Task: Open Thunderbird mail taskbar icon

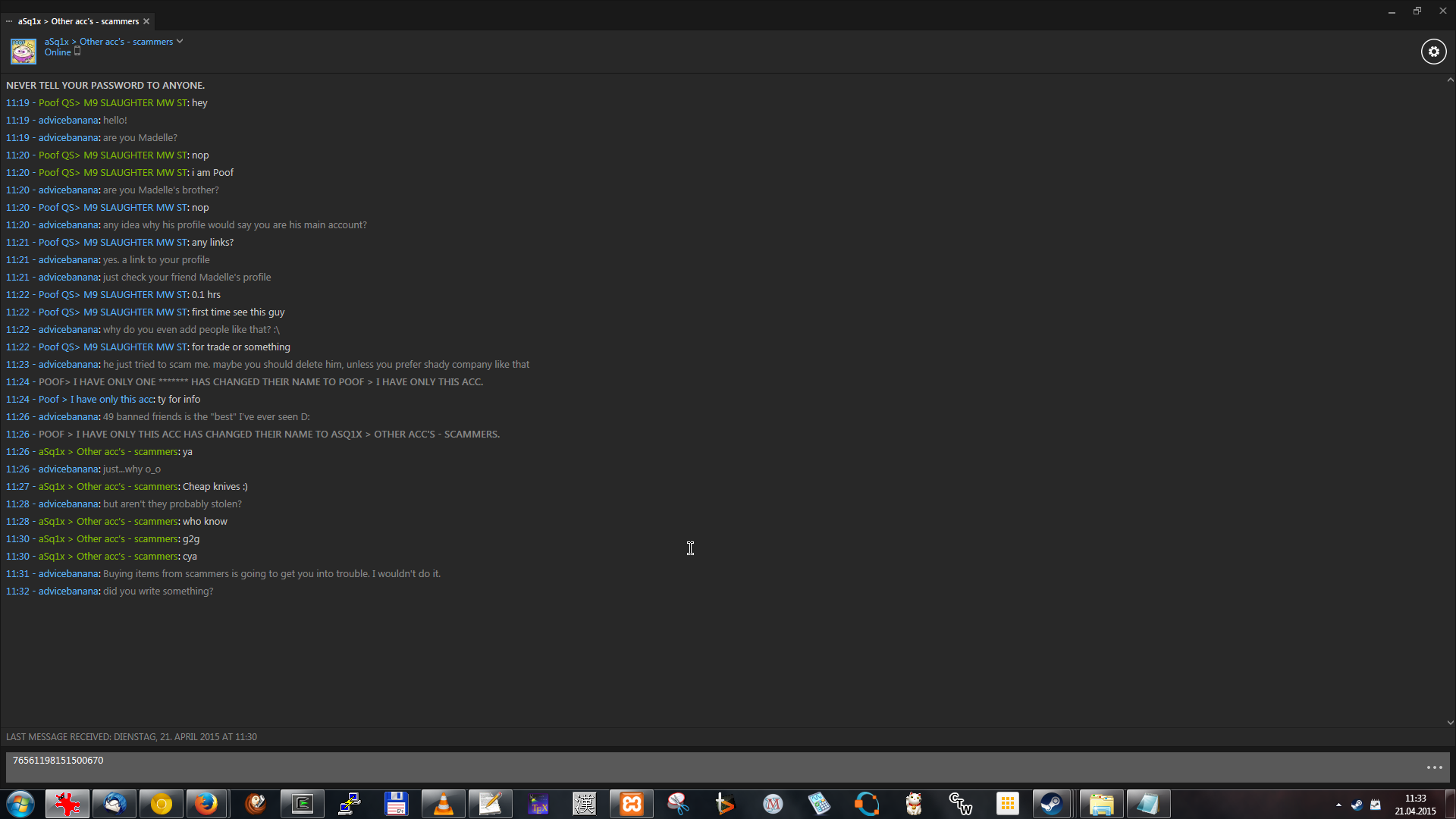Action: 115,804
